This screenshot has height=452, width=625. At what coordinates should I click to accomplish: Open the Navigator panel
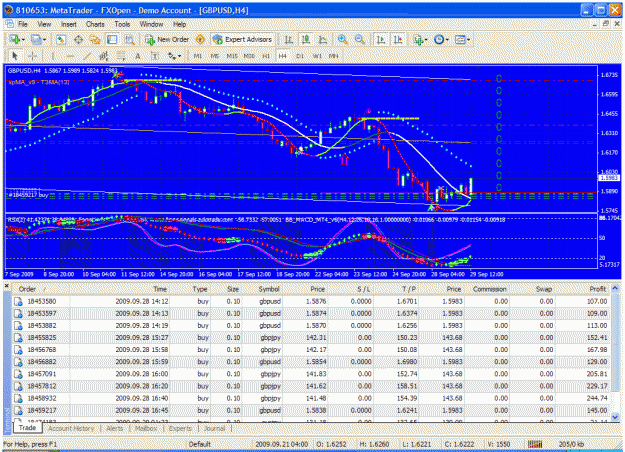pos(95,39)
